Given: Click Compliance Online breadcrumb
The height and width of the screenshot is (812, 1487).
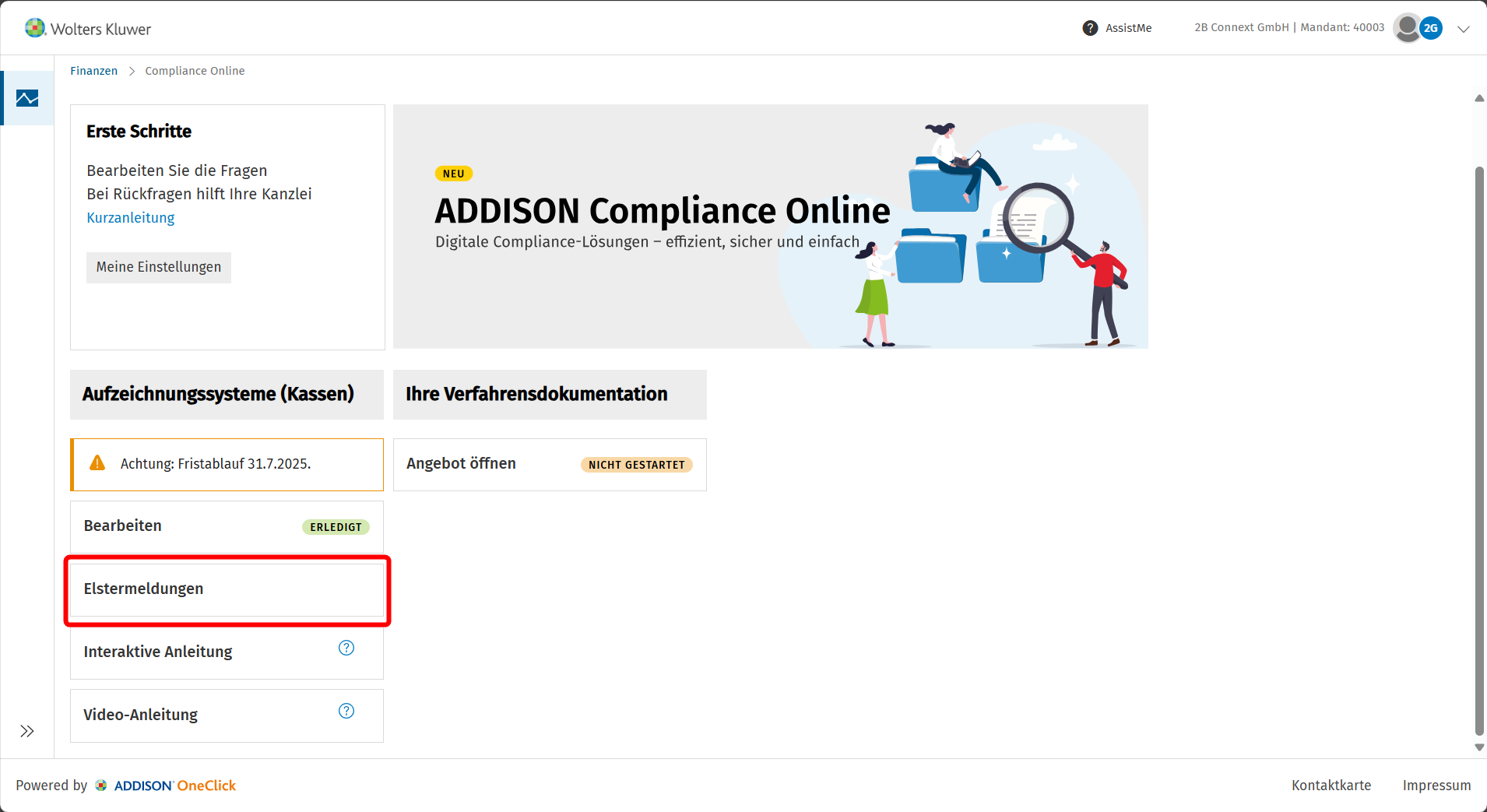Looking at the screenshot, I should (x=195, y=71).
